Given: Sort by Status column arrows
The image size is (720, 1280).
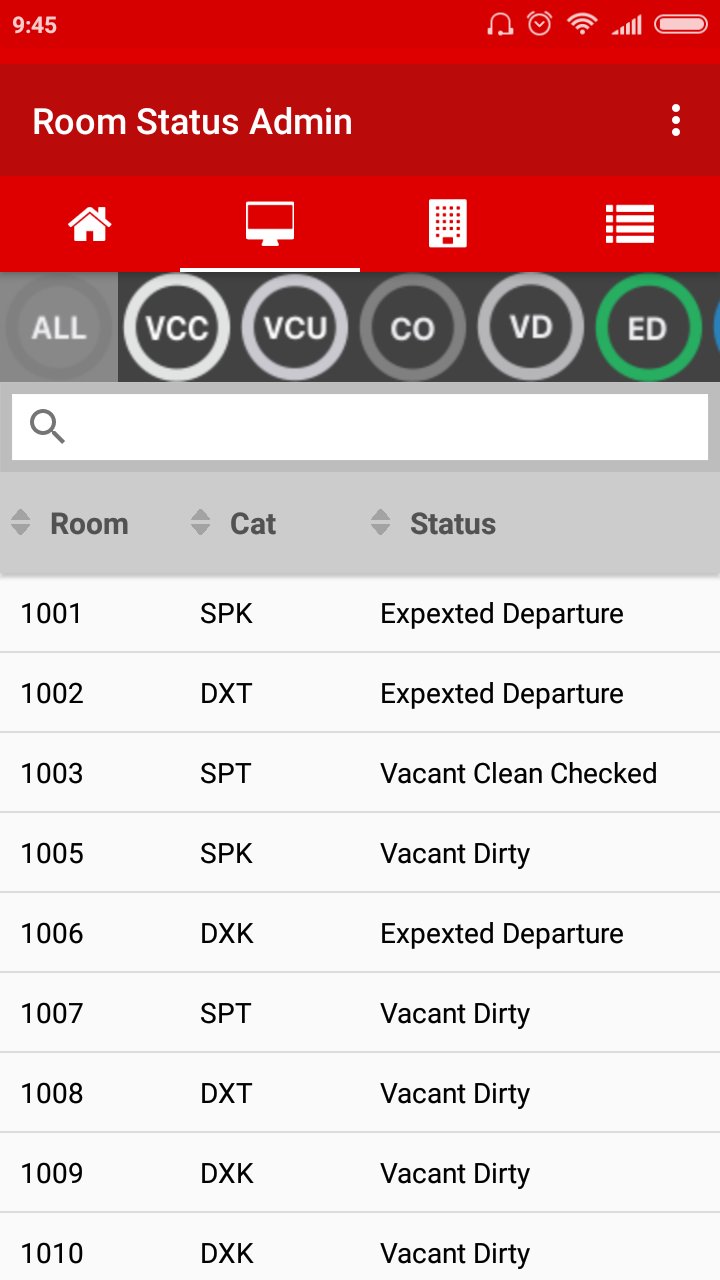Looking at the screenshot, I should pyautogui.click(x=380, y=522).
